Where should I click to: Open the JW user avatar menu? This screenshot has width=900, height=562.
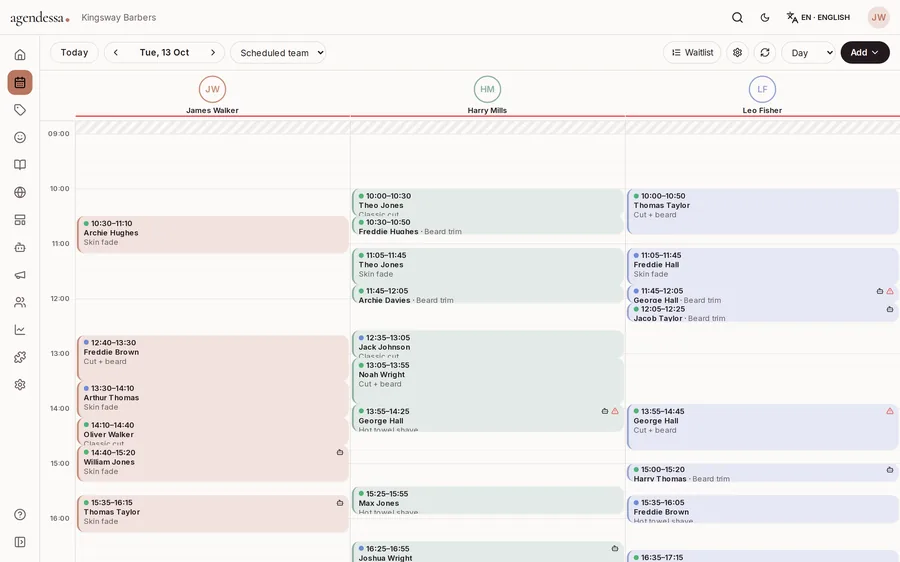pyautogui.click(x=879, y=18)
